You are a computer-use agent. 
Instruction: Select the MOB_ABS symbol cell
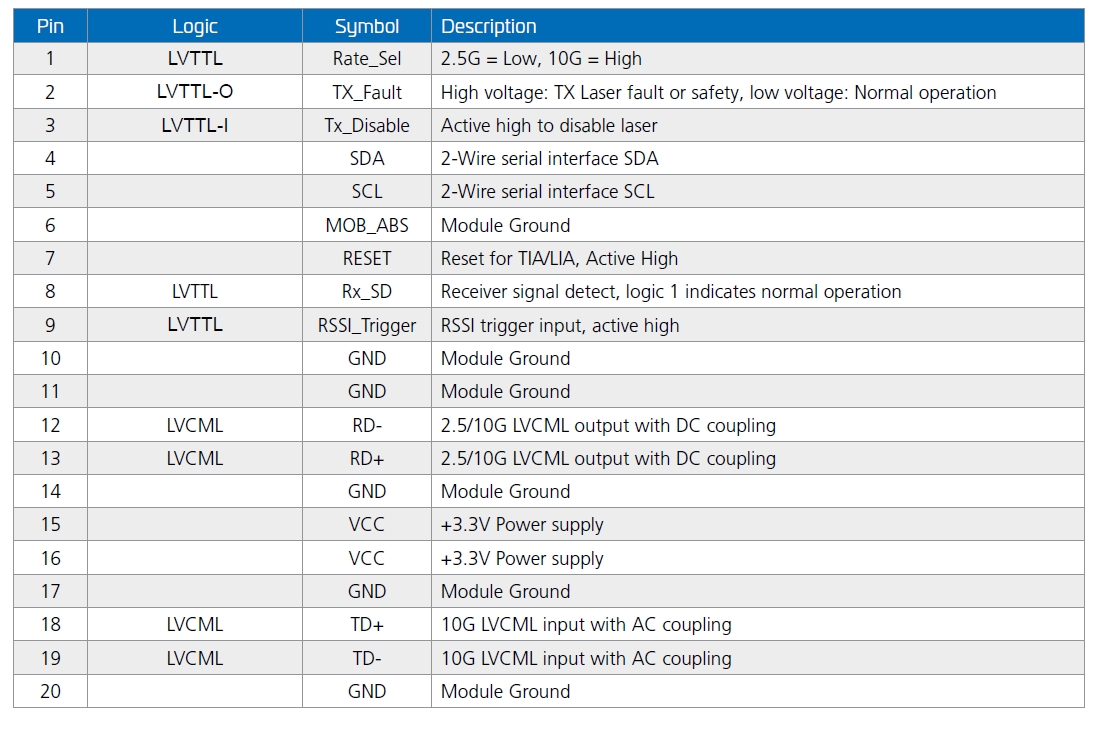[x=367, y=225]
